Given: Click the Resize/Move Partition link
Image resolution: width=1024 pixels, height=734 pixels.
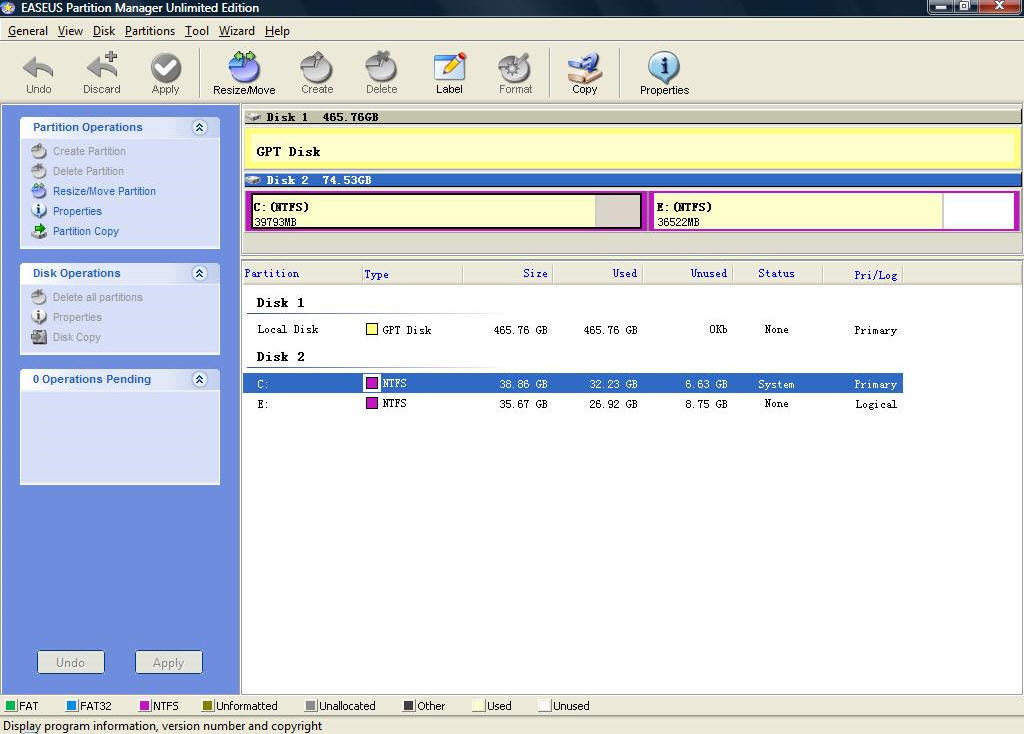Looking at the screenshot, I should point(104,191).
